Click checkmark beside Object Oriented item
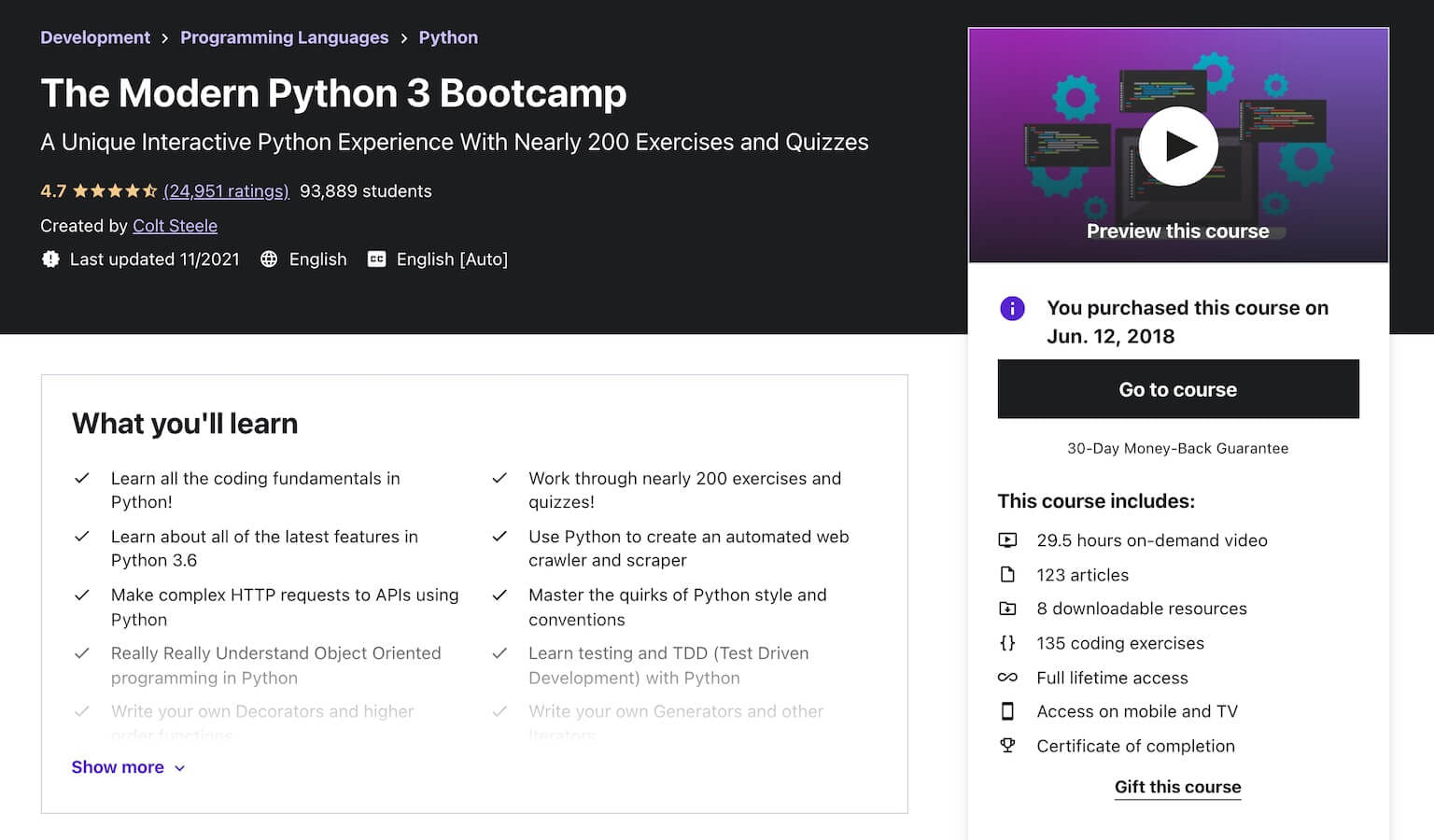This screenshot has width=1434, height=840. coord(82,653)
